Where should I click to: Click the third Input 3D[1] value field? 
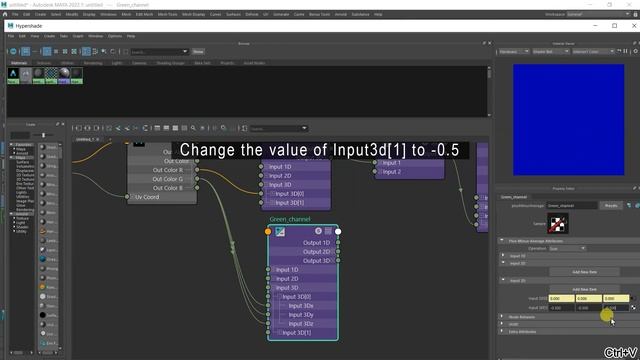point(616,308)
